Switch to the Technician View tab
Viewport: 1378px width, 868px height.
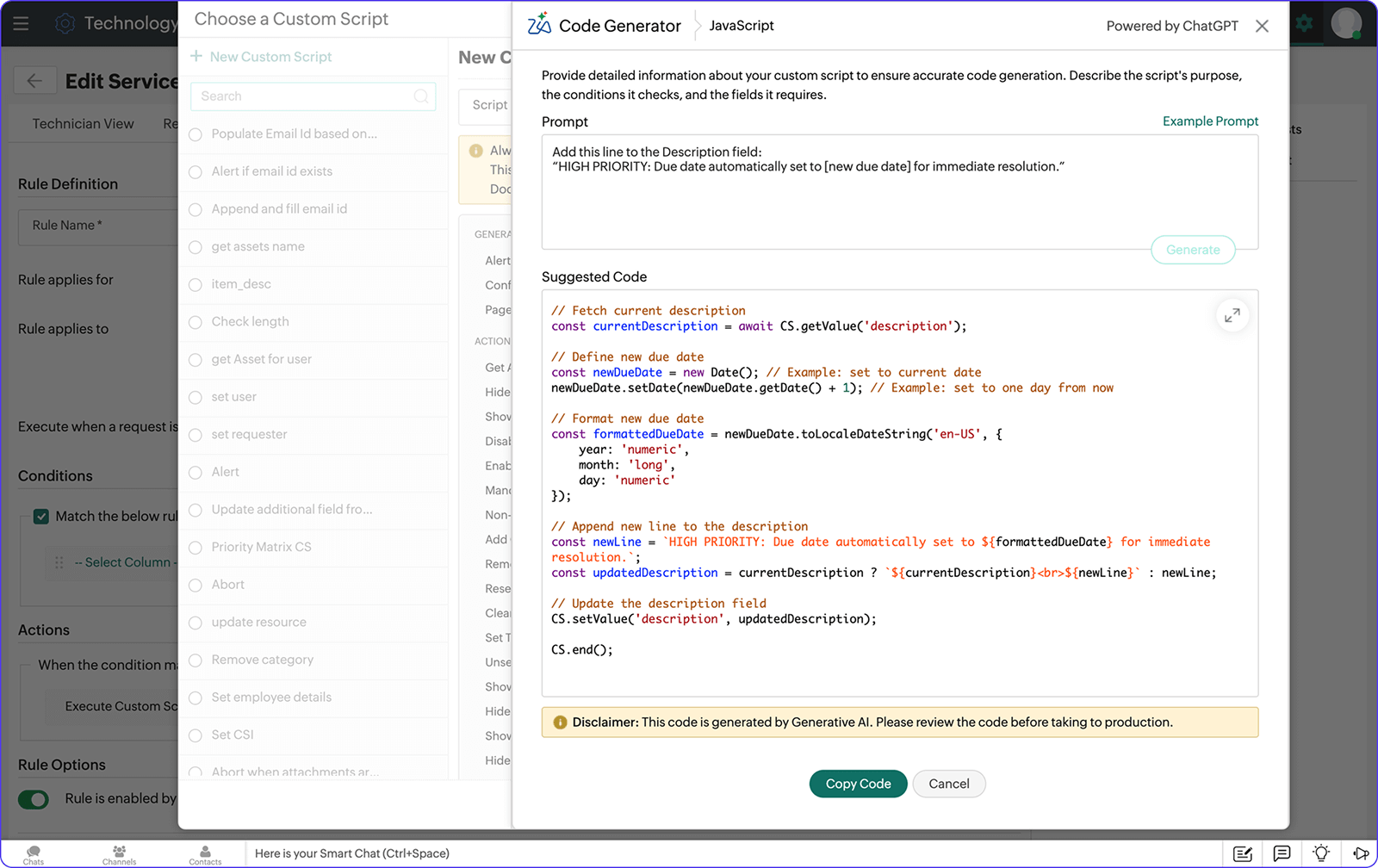(83, 123)
